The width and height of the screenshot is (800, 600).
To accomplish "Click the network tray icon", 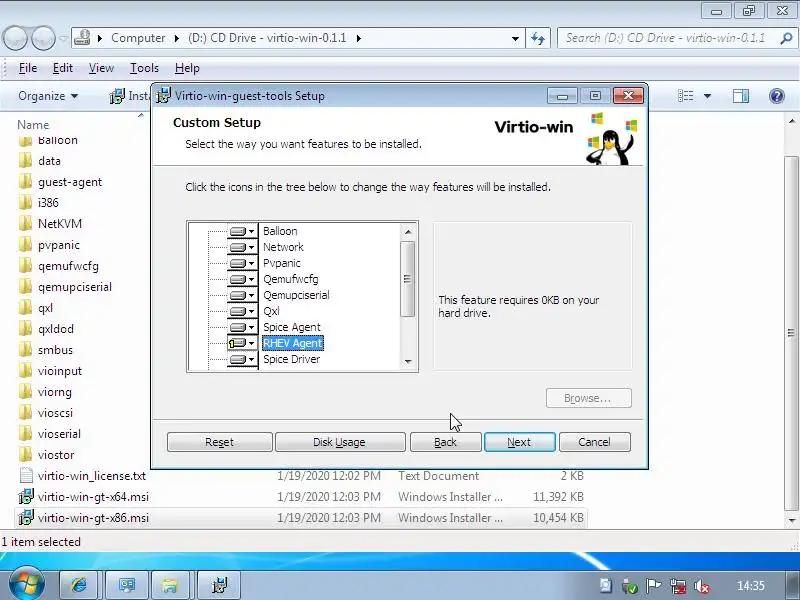I will [x=678, y=586].
